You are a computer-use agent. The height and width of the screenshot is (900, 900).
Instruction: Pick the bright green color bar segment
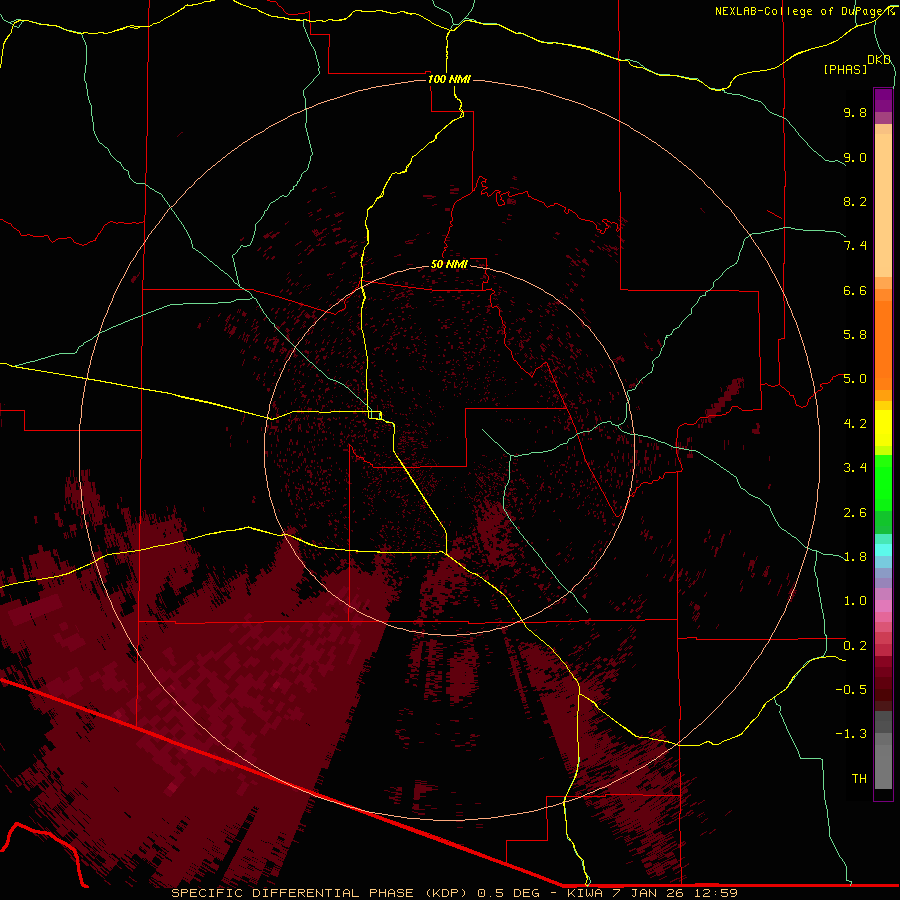[x=883, y=482]
